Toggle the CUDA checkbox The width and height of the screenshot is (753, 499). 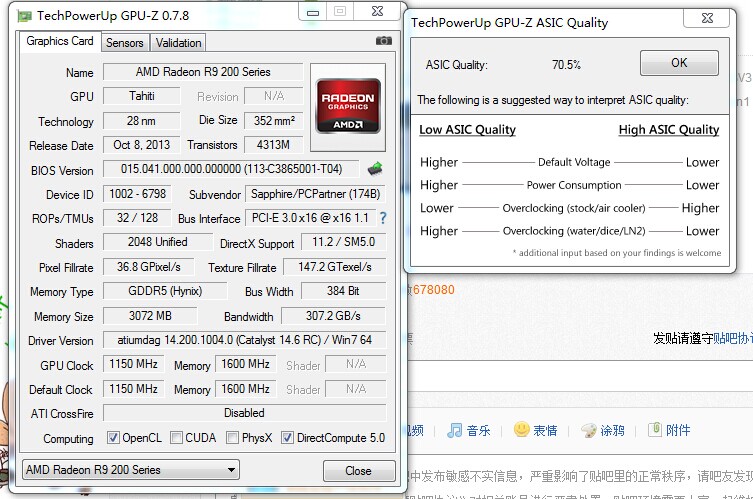[x=176, y=438]
